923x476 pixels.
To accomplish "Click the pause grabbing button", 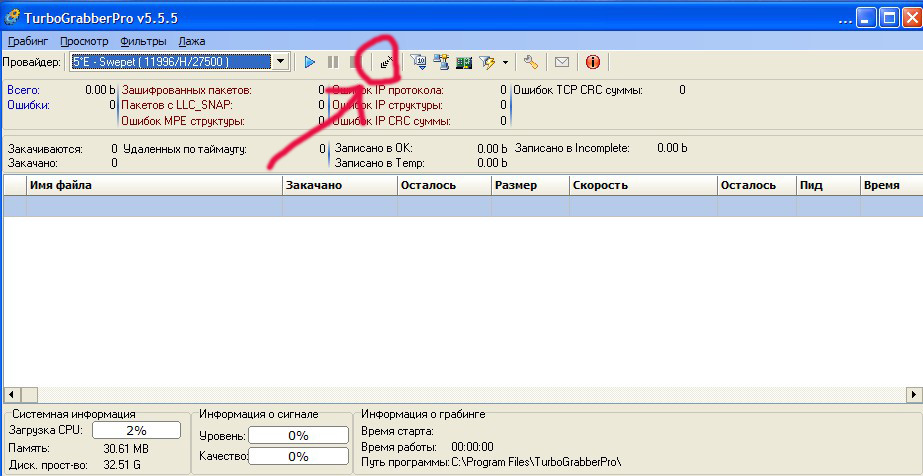I will (x=333, y=62).
